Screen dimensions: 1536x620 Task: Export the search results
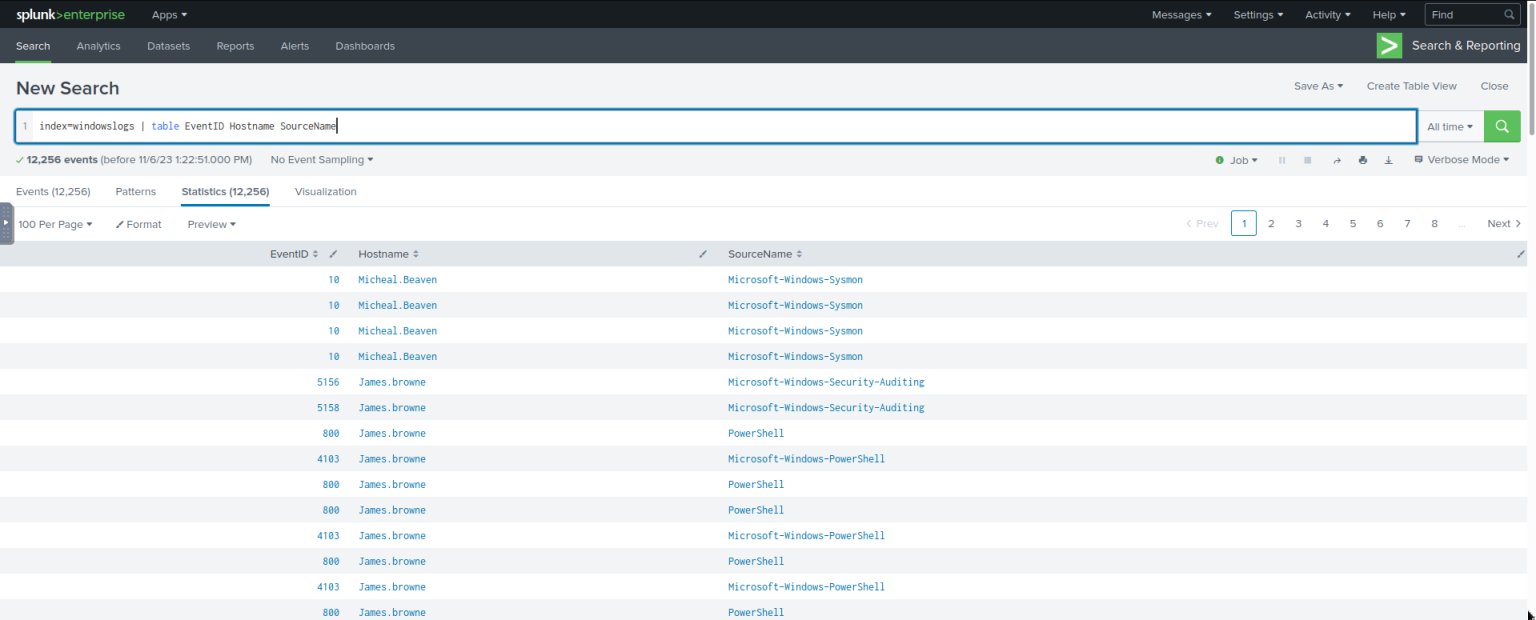coord(1388,159)
